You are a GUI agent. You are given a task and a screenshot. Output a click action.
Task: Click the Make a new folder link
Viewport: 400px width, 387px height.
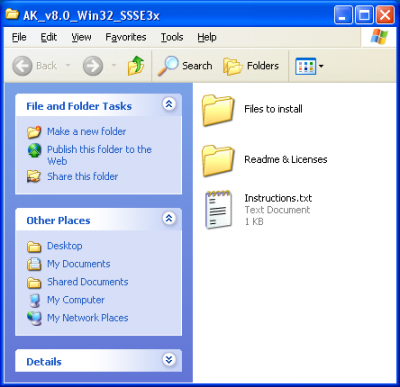pos(87,131)
